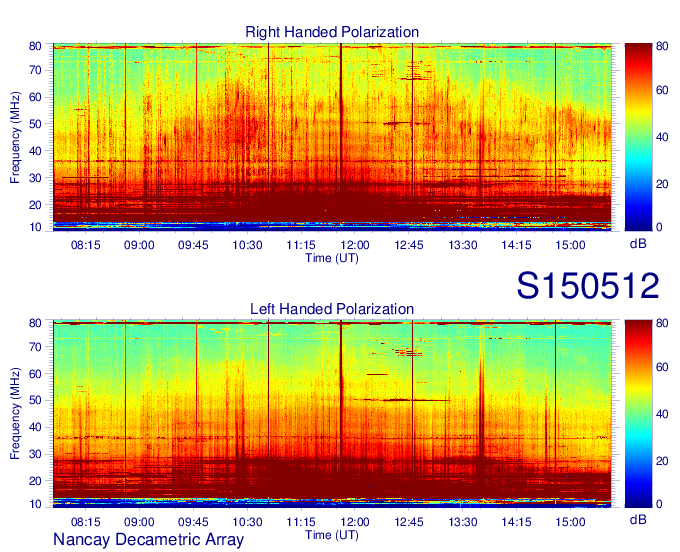Click the 09:00 tick label of the bottom plot

(139, 522)
